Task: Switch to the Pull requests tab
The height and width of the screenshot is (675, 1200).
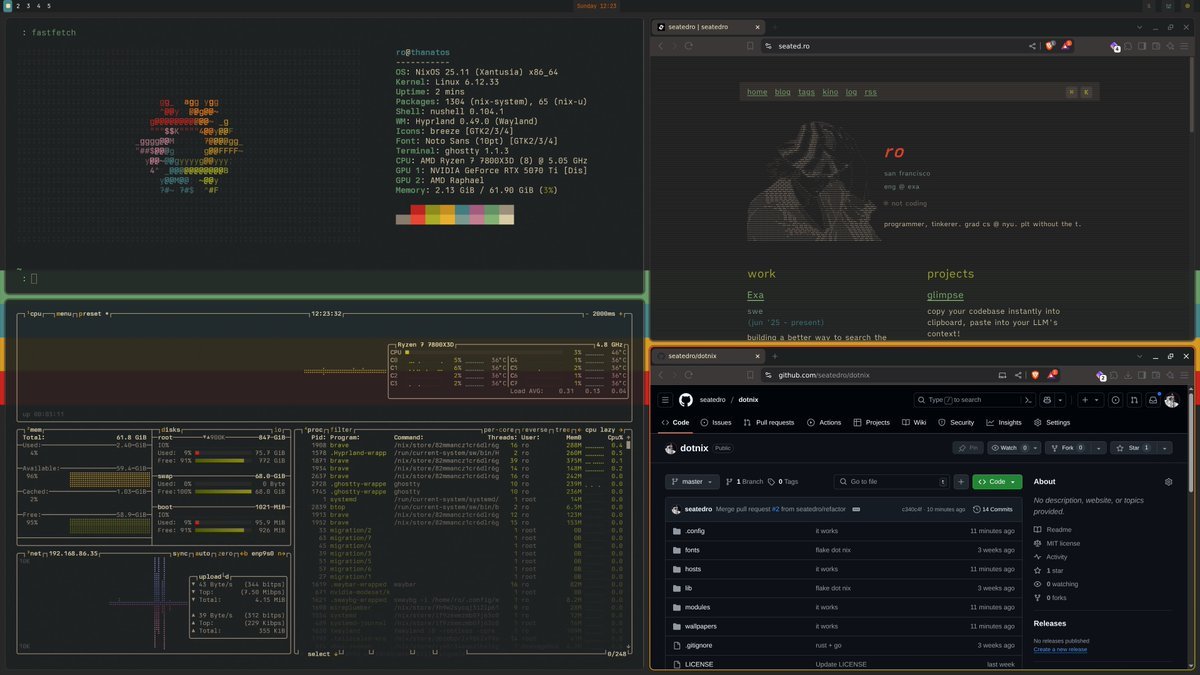Action: 768,423
